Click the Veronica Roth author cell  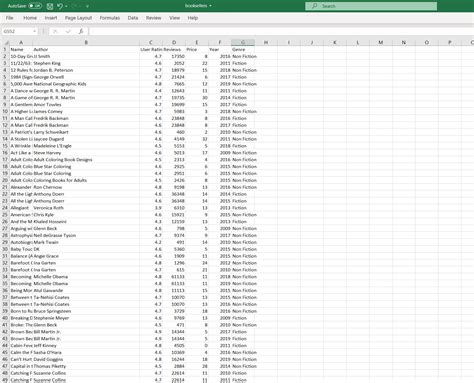point(86,208)
